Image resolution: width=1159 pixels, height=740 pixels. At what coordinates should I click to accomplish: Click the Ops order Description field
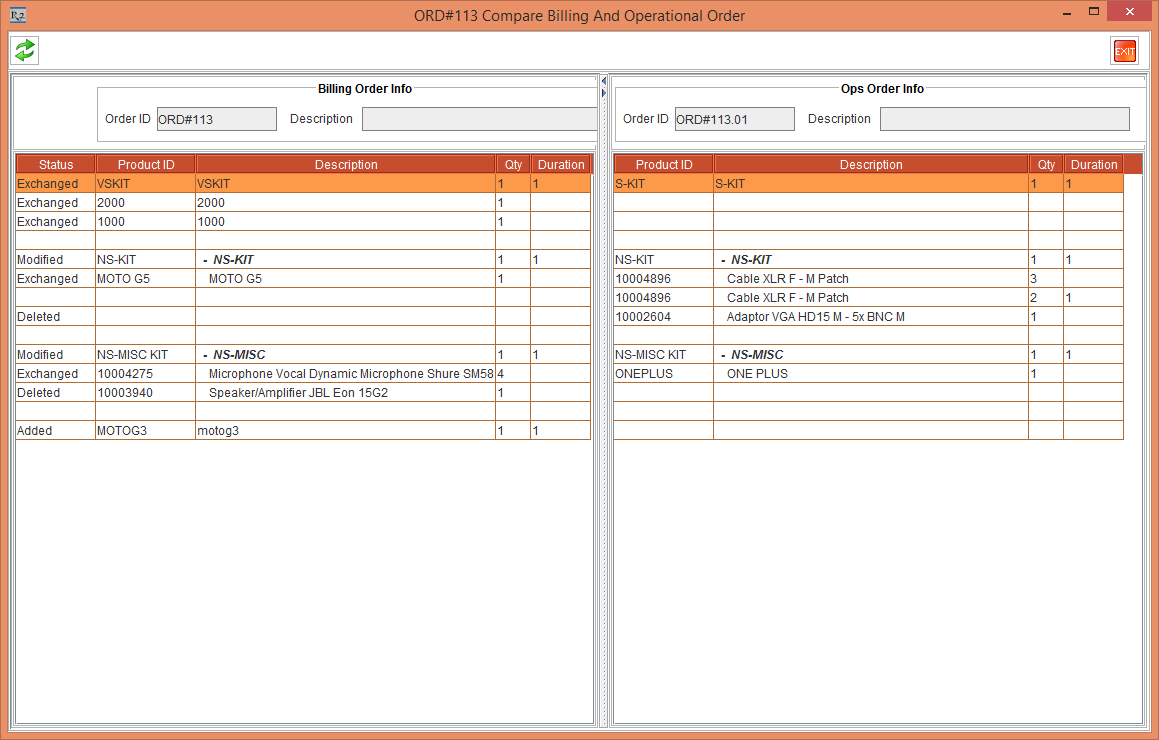[x=1004, y=119]
